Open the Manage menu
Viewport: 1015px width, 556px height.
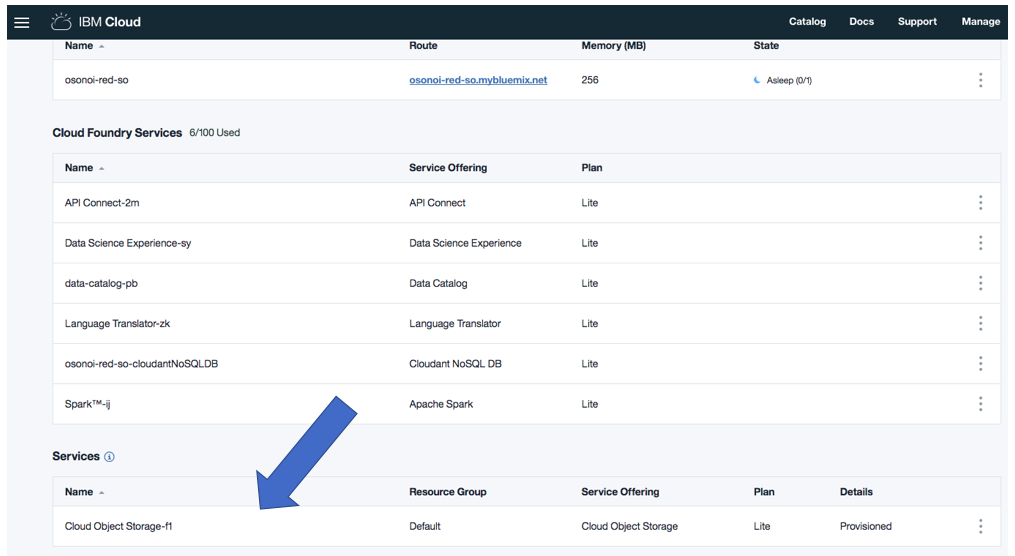(x=981, y=21)
